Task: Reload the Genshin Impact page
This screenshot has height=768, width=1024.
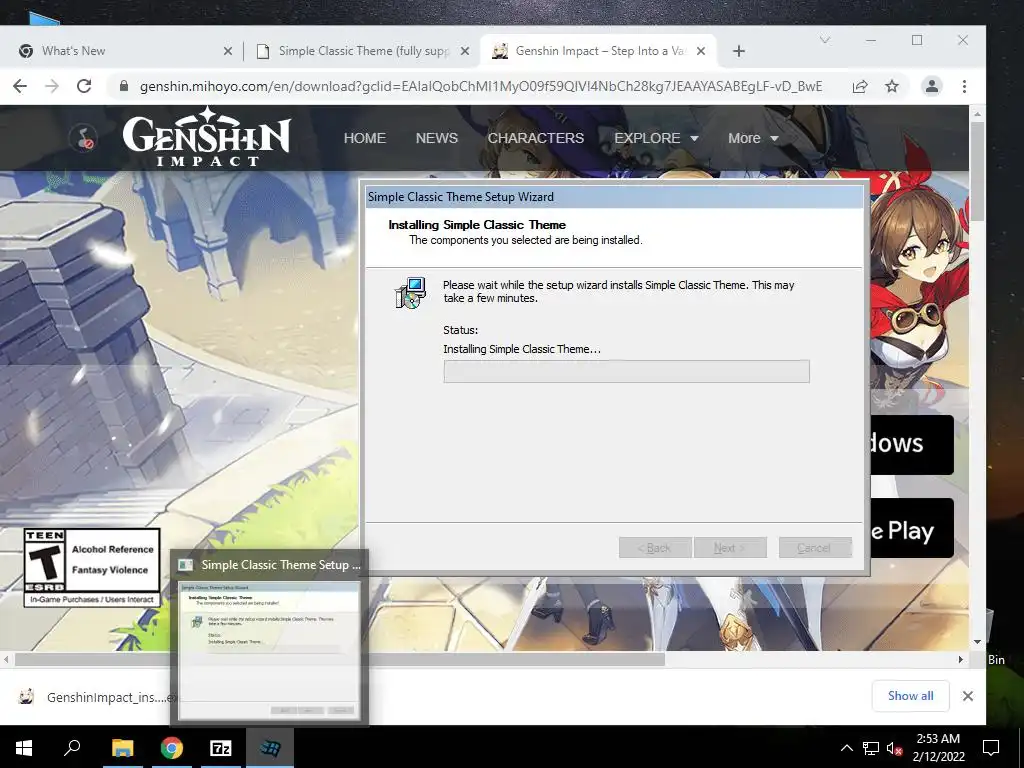Action: pos(84,86)
